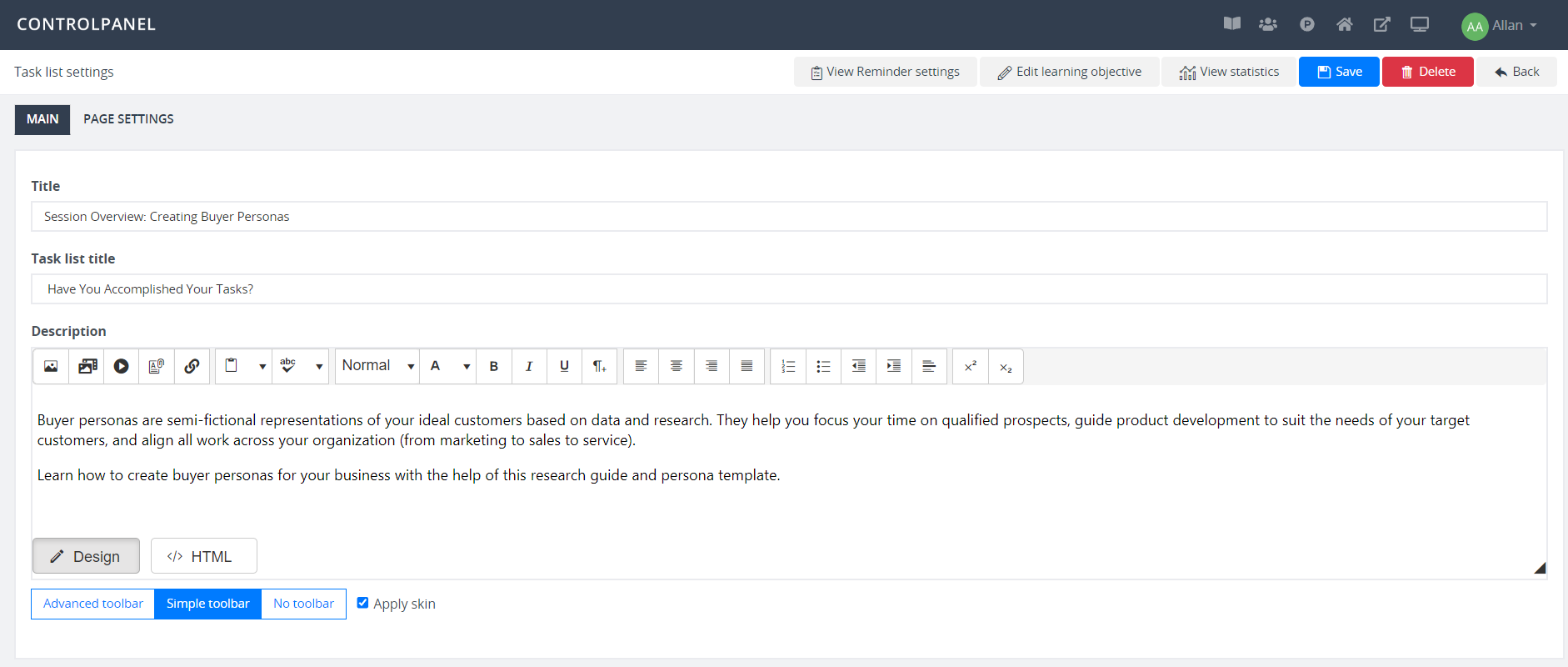Open the Normal paragraph style dropdown
1568x667 pixels.
pos(377,366)
